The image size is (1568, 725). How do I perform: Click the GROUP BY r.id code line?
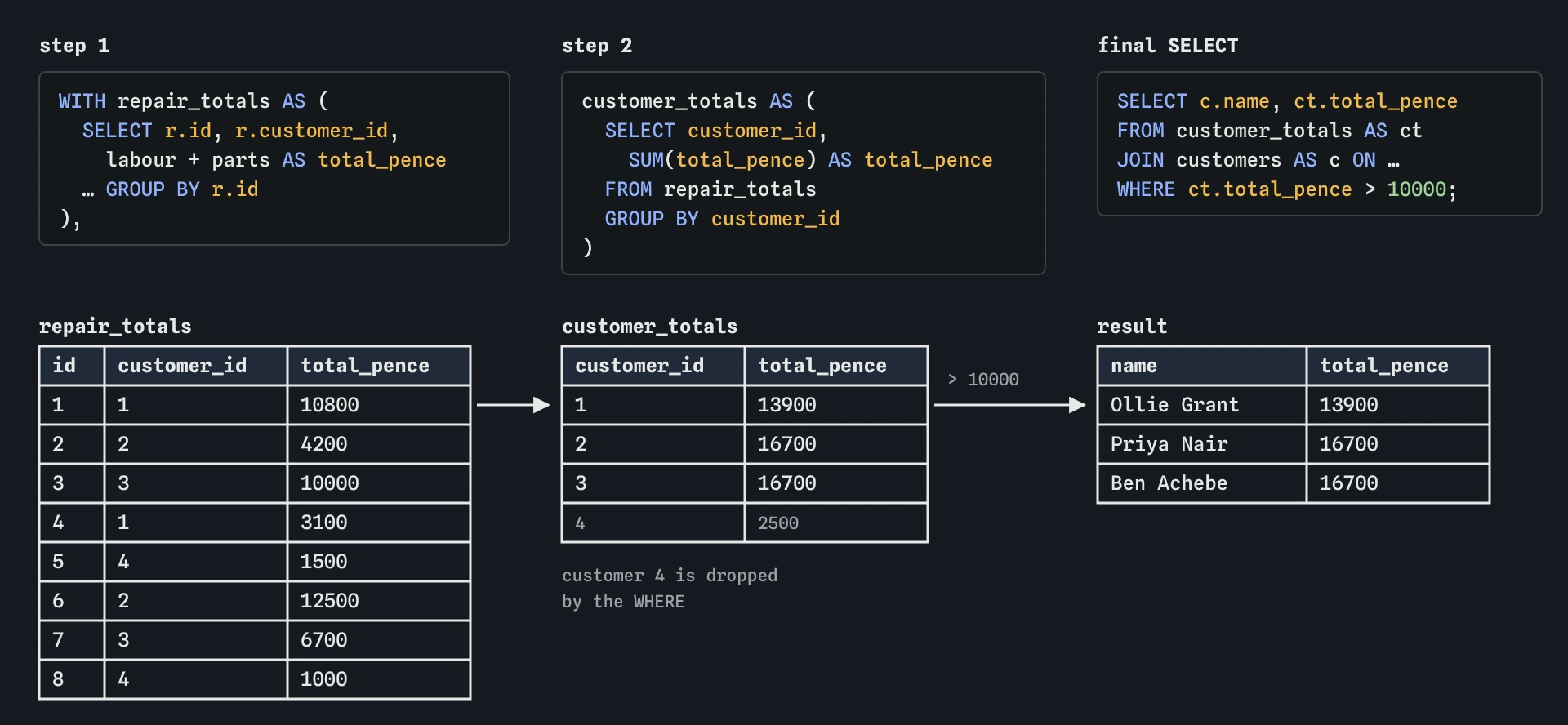click(170, 189)
